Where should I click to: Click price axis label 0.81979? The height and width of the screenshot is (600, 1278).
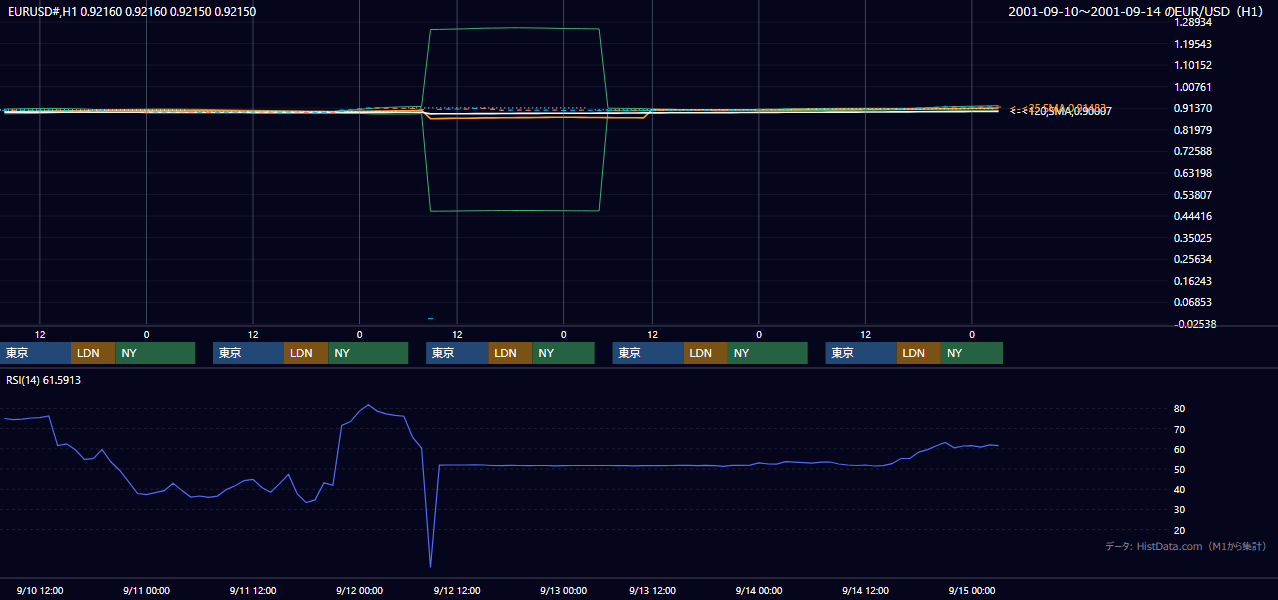1193,130
